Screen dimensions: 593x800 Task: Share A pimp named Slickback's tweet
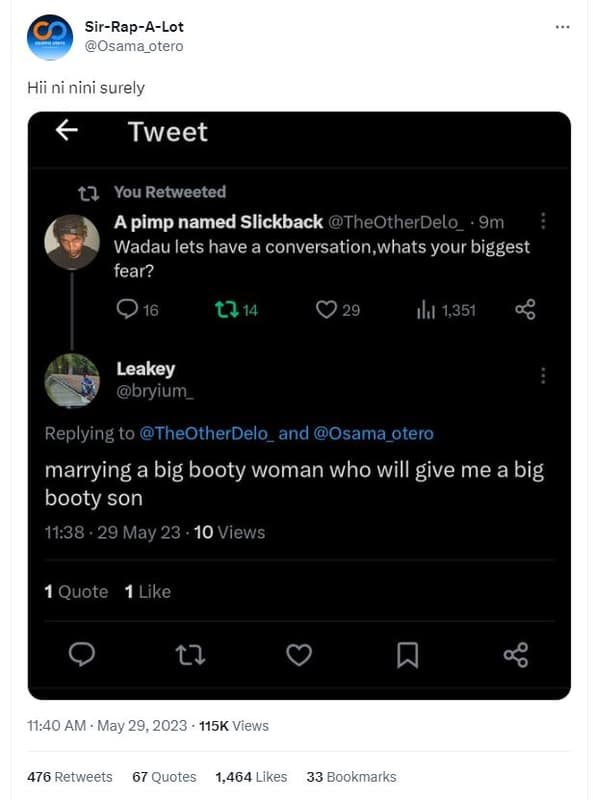click(x=525, y=310)
